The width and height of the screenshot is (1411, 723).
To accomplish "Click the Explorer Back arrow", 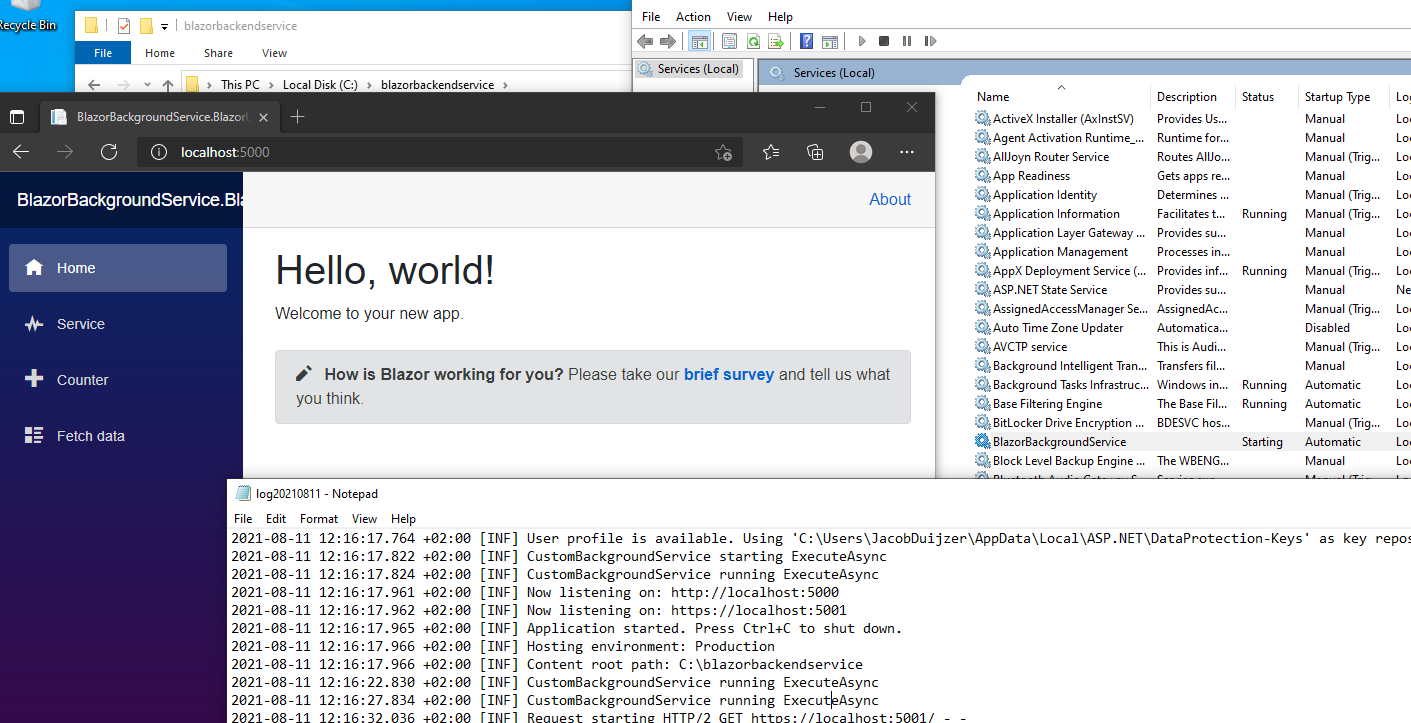I will point(94,85).
